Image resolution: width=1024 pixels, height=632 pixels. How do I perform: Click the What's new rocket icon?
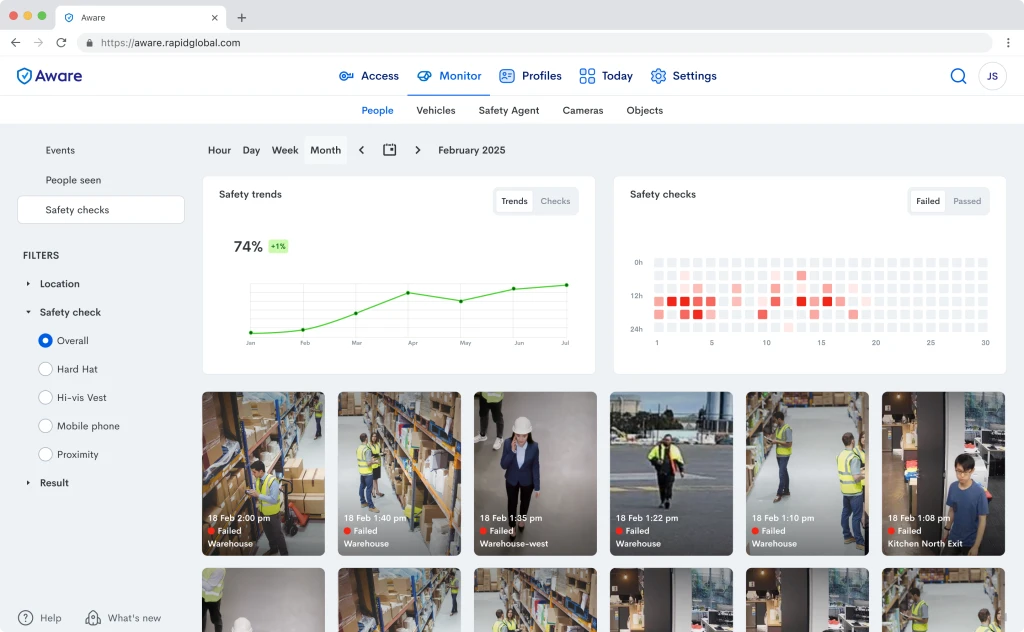[x=93, y=618]
